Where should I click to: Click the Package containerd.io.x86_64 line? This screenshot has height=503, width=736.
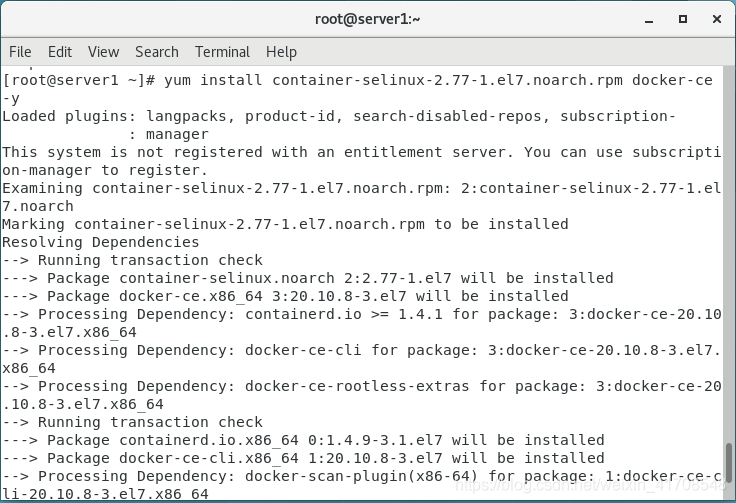(303, 440)
